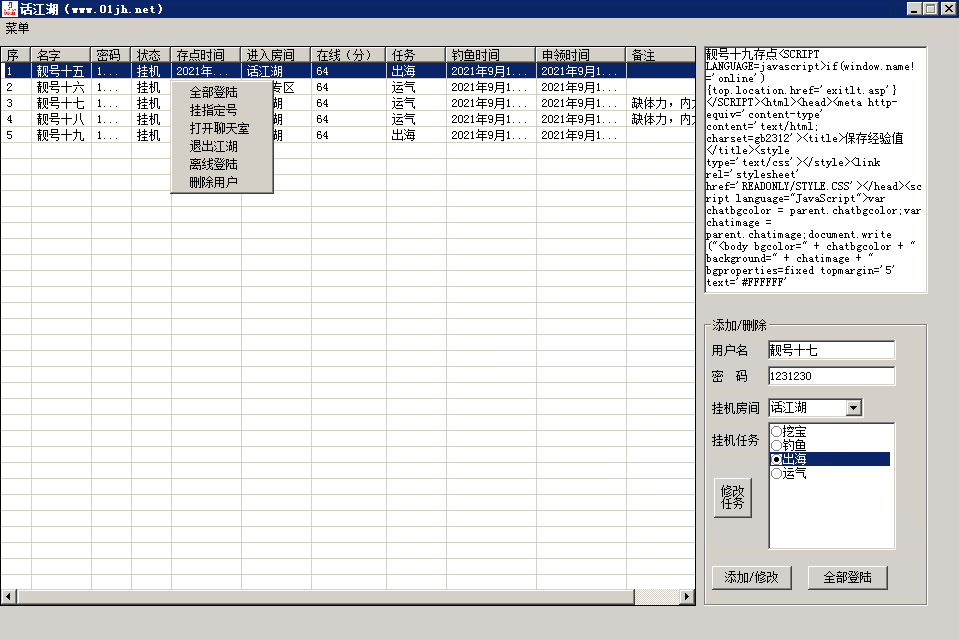Click the 申领时间 column header
The image size is (959, 640).
click(x=581, y=54)
